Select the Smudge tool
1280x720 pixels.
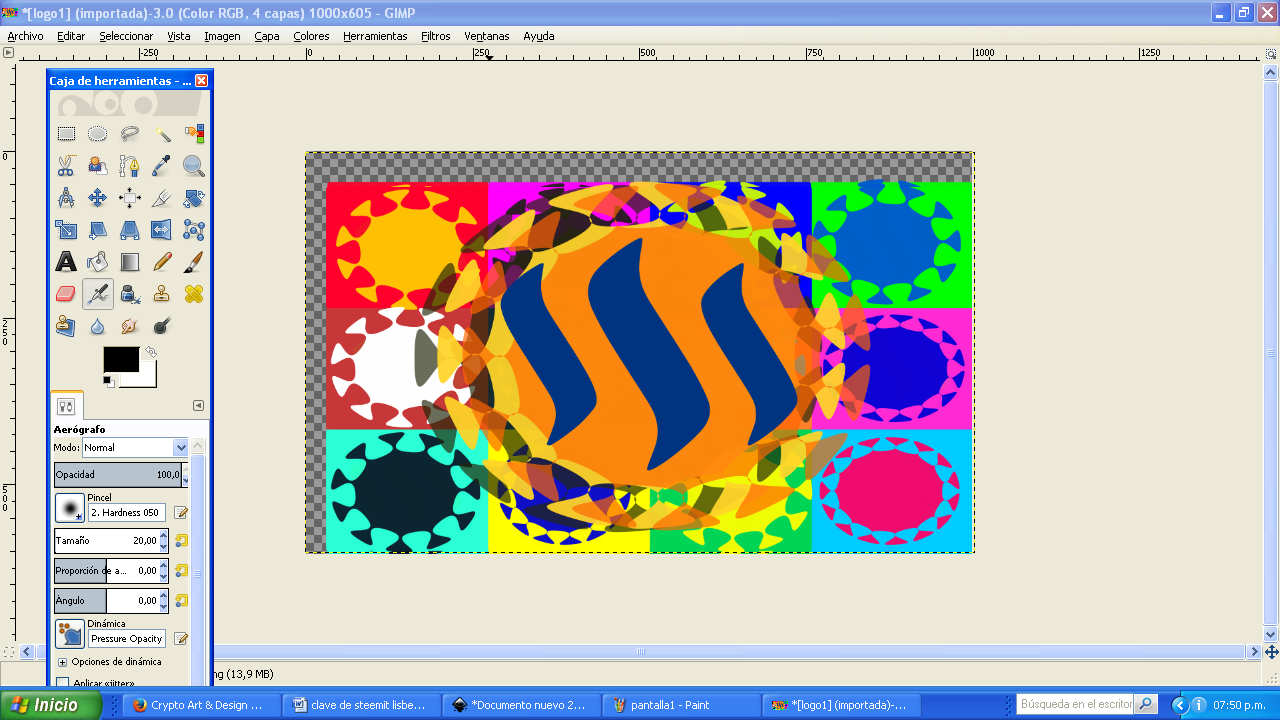(129, 325)
